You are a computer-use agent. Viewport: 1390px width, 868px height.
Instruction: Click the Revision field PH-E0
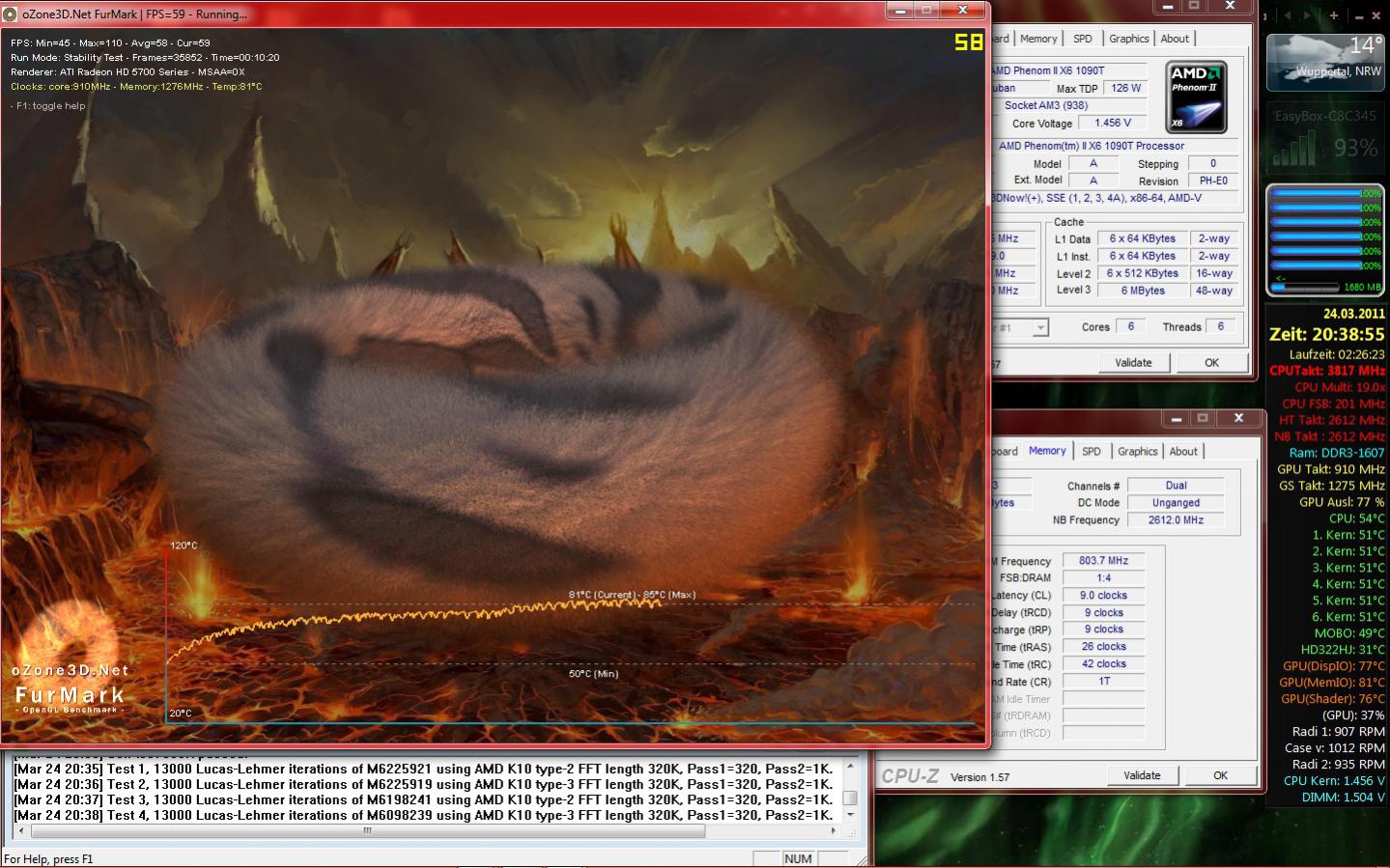point(1213,181)
